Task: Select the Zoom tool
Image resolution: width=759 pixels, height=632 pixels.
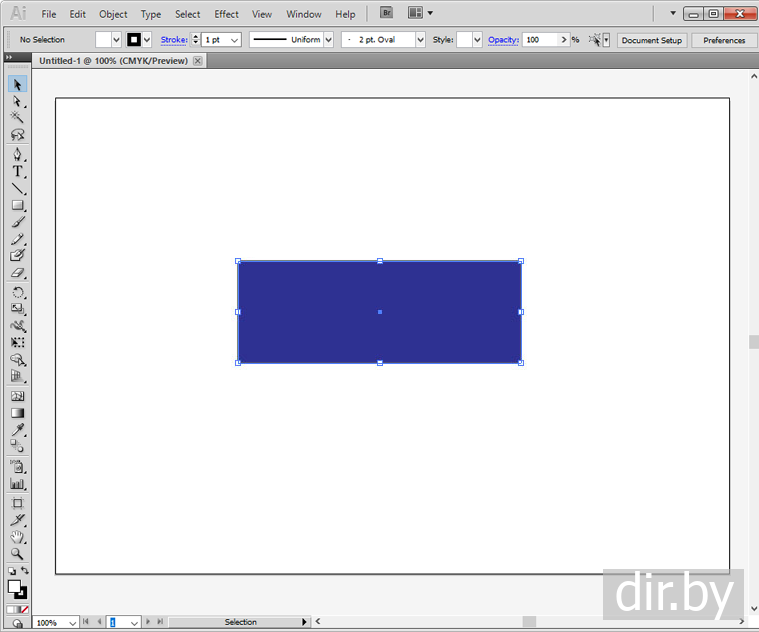Action: pos(17,554)
